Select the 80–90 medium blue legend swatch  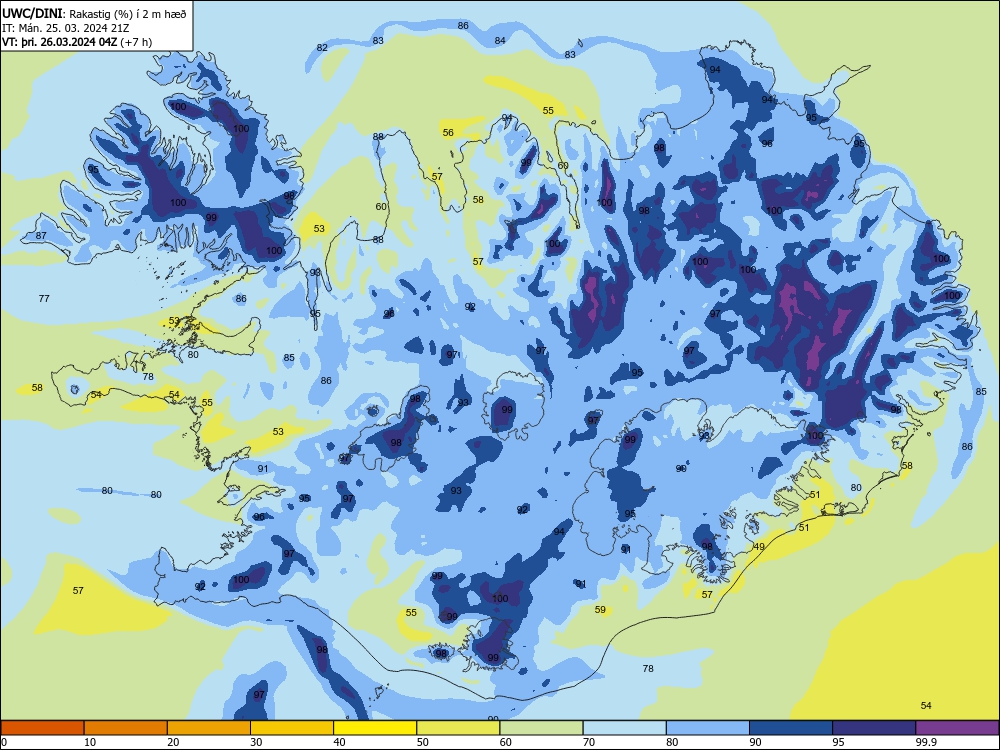(708, 728)
